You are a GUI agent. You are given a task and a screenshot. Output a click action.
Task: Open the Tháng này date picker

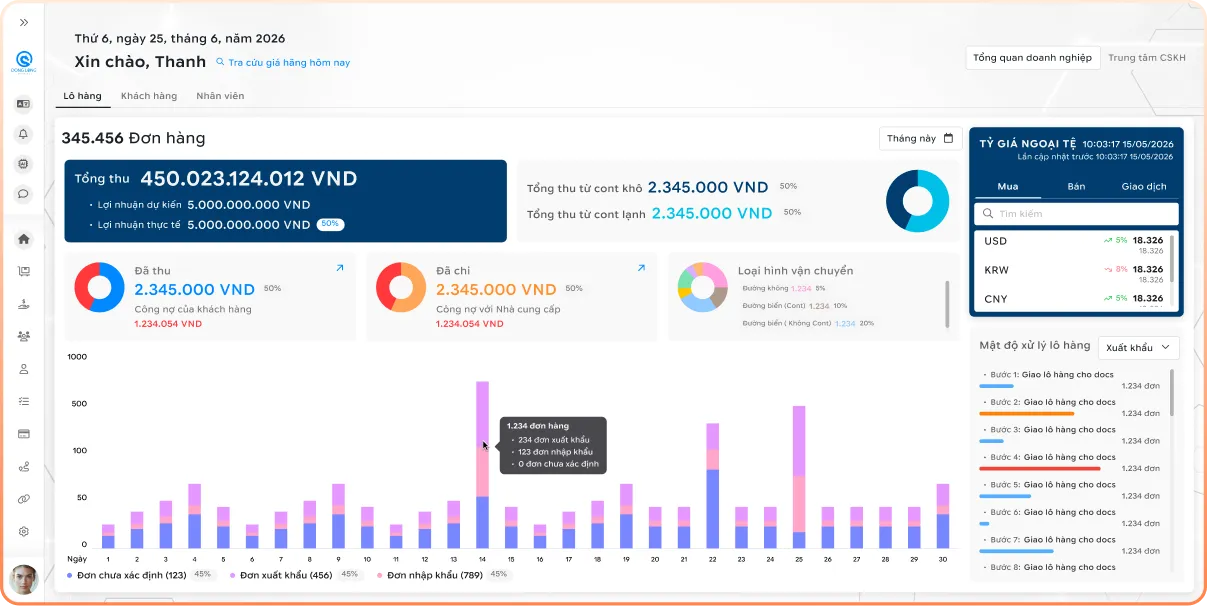920,138
